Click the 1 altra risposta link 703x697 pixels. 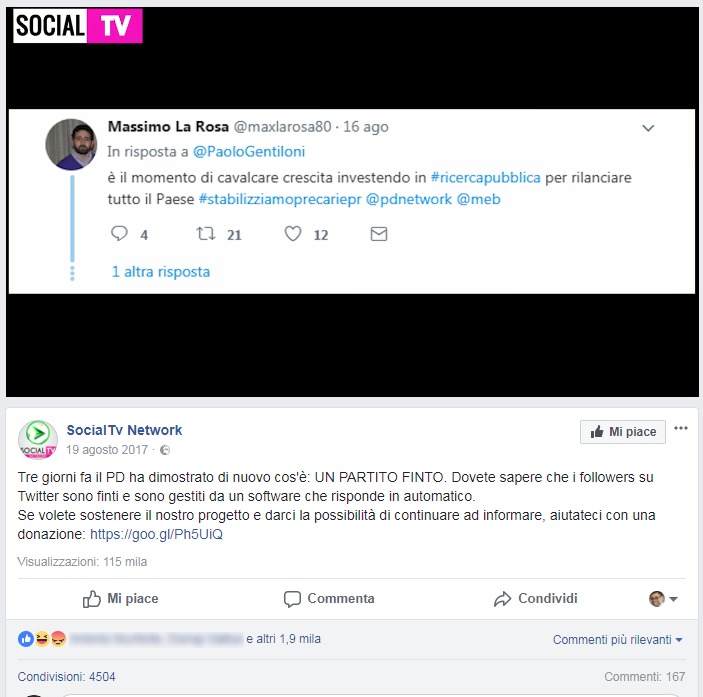161,272
